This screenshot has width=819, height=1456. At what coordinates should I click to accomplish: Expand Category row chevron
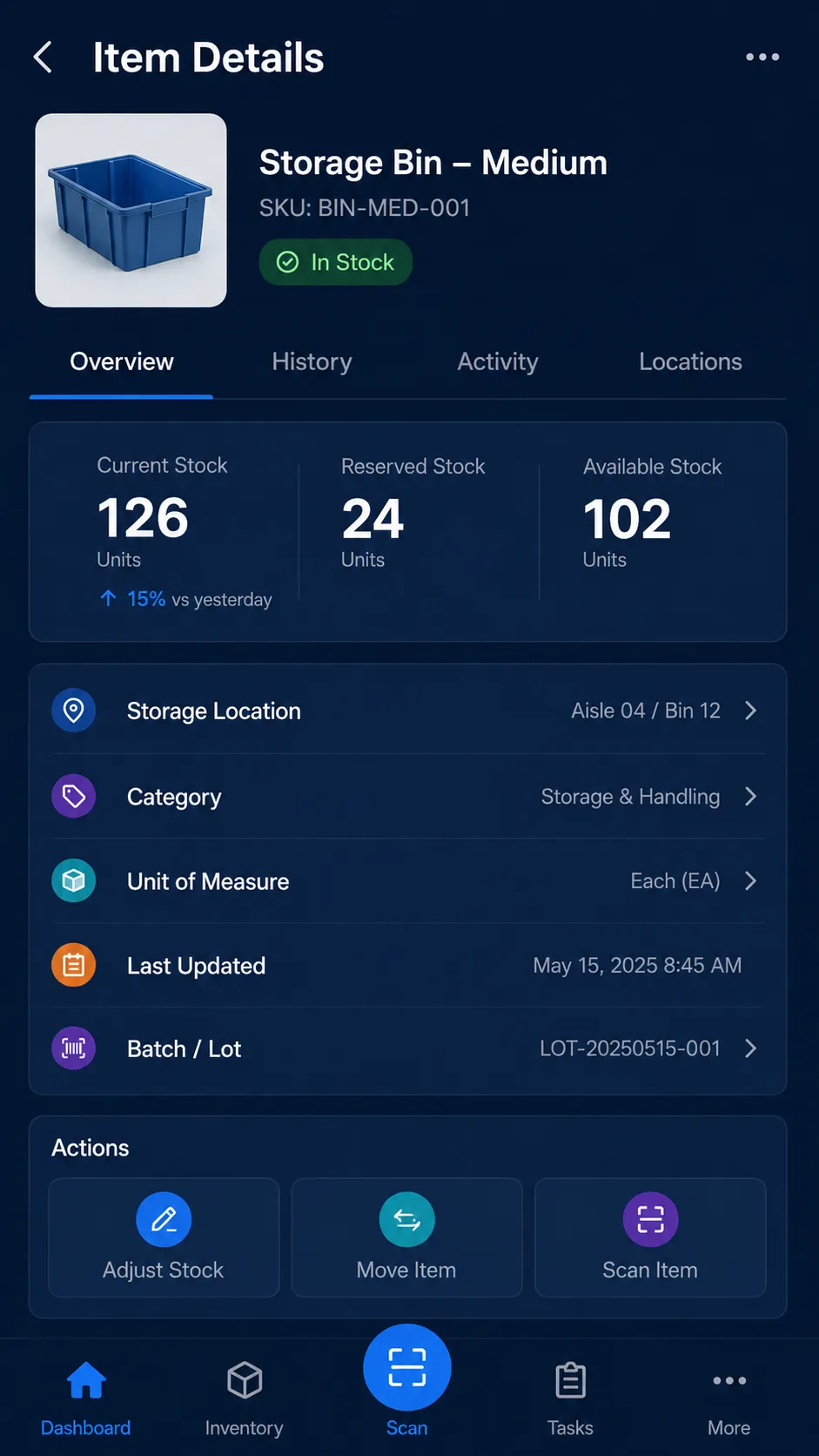(751, 796)
